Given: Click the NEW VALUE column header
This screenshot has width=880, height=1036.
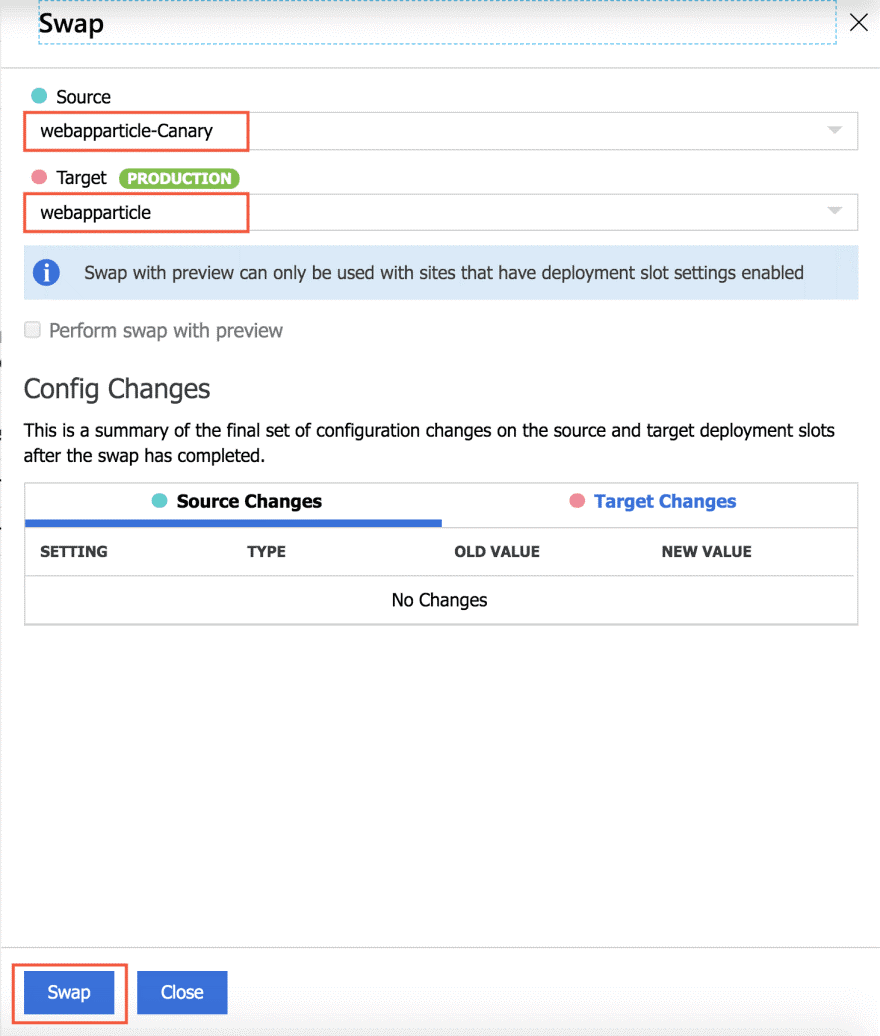Looking at the screenshot, I should tap(706, 551).
